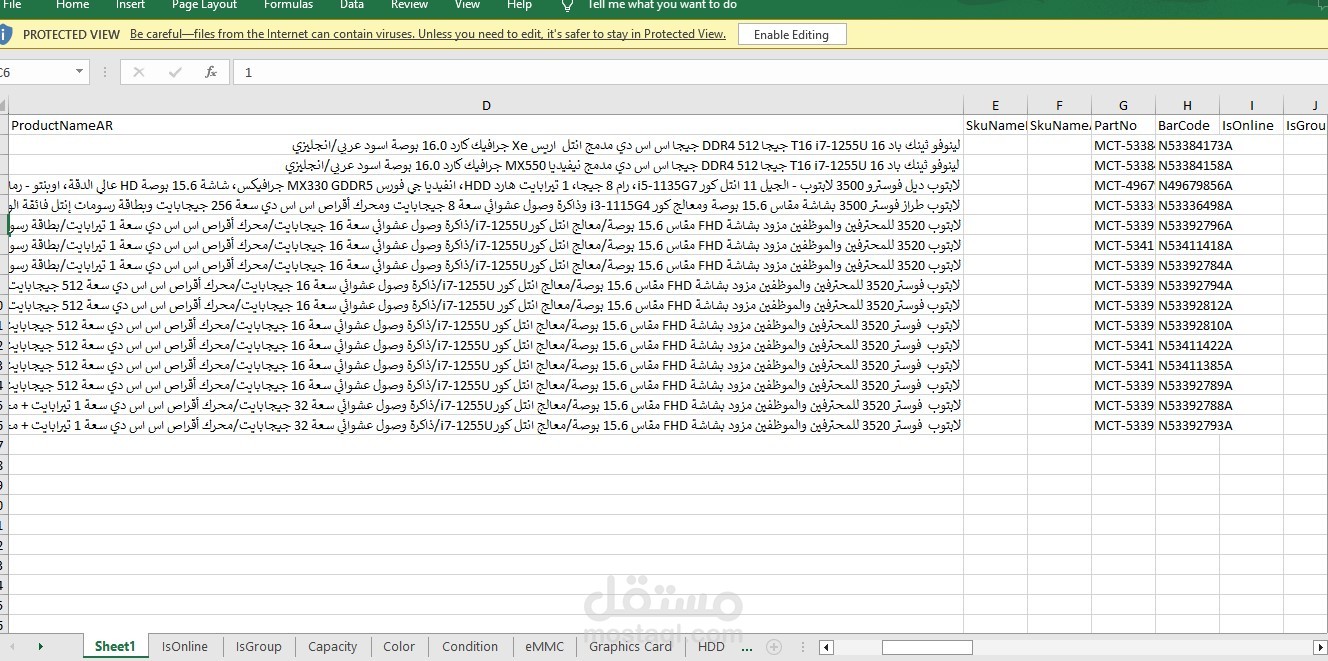Screen dimensions: 1328x661
Task: Click the horizontal scrollbar thumb
Action: (926, 648)
